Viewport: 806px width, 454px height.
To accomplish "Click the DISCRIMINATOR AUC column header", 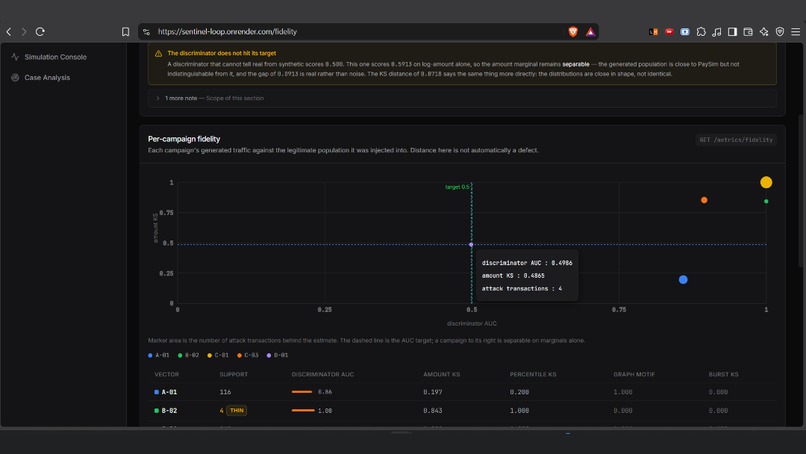I will (323, 375).
